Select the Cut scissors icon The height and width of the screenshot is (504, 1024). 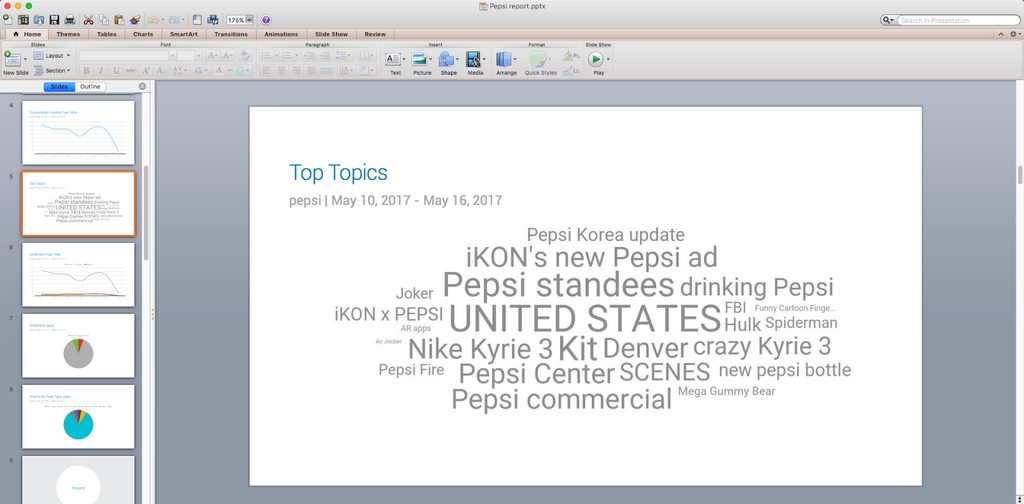click(x=88, y=20)
